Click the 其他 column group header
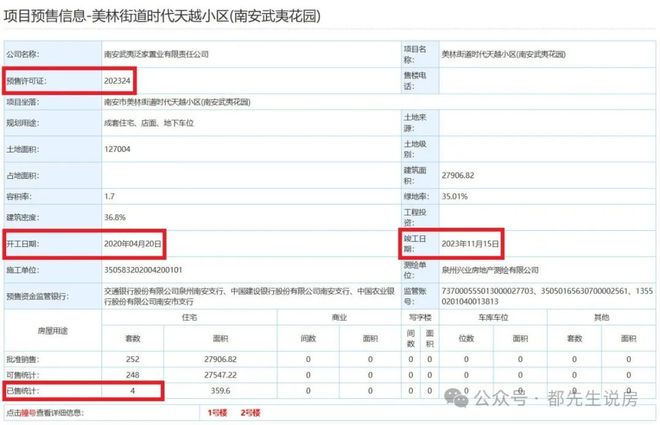Viewport: 660px width, 425px height. (x=601, y=317)
